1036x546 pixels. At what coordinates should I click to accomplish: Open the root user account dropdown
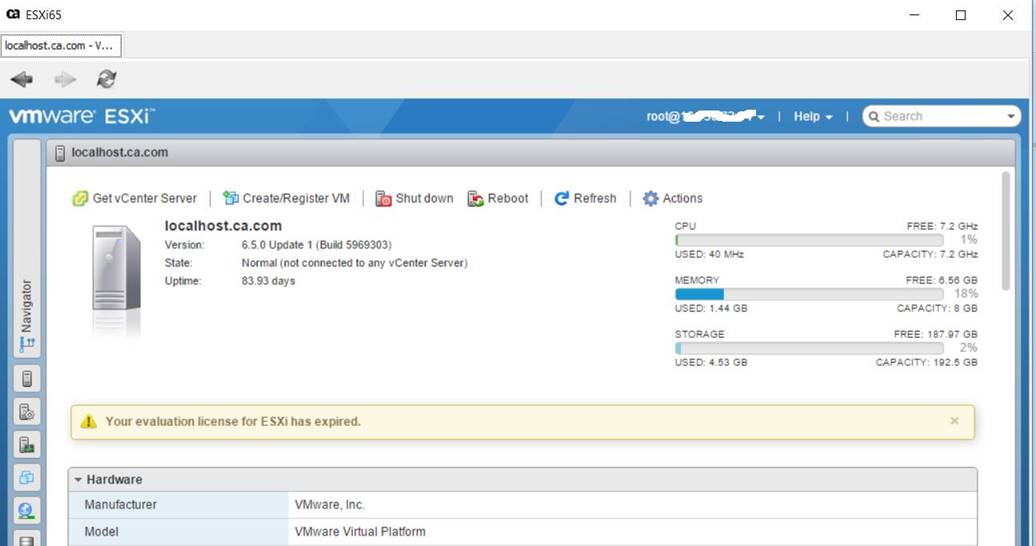(x=706, y=116)
